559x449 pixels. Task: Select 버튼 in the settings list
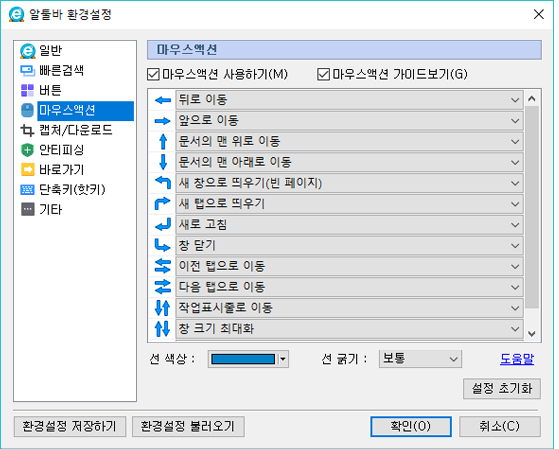coord(50,91)
